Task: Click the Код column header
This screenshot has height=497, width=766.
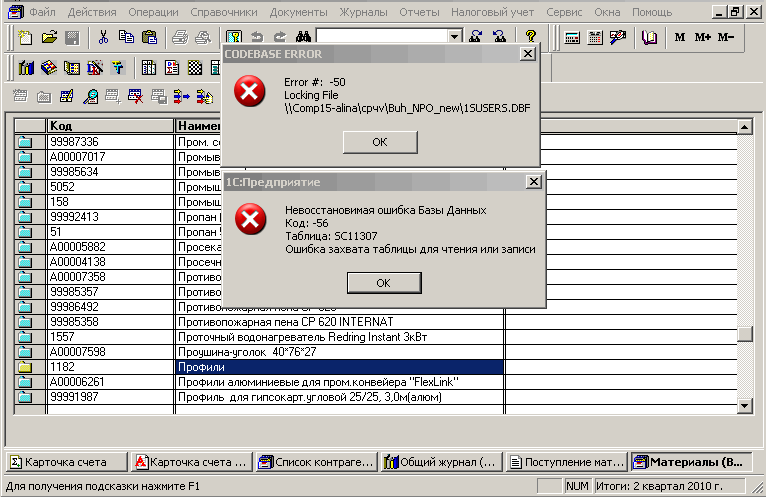Action: 110,126
